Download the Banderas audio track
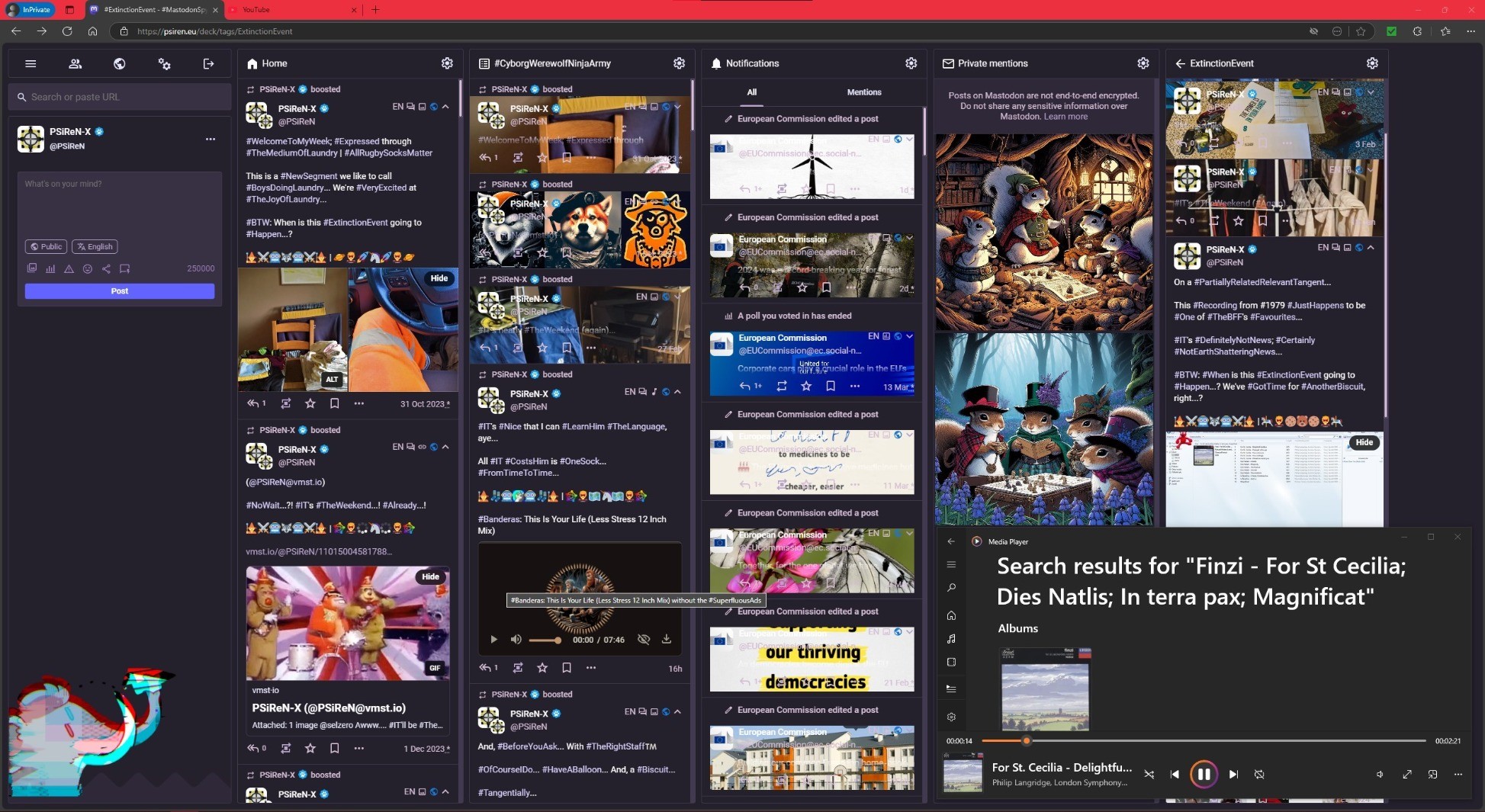This screenshot has width=1485, height=812. [666, 639]
